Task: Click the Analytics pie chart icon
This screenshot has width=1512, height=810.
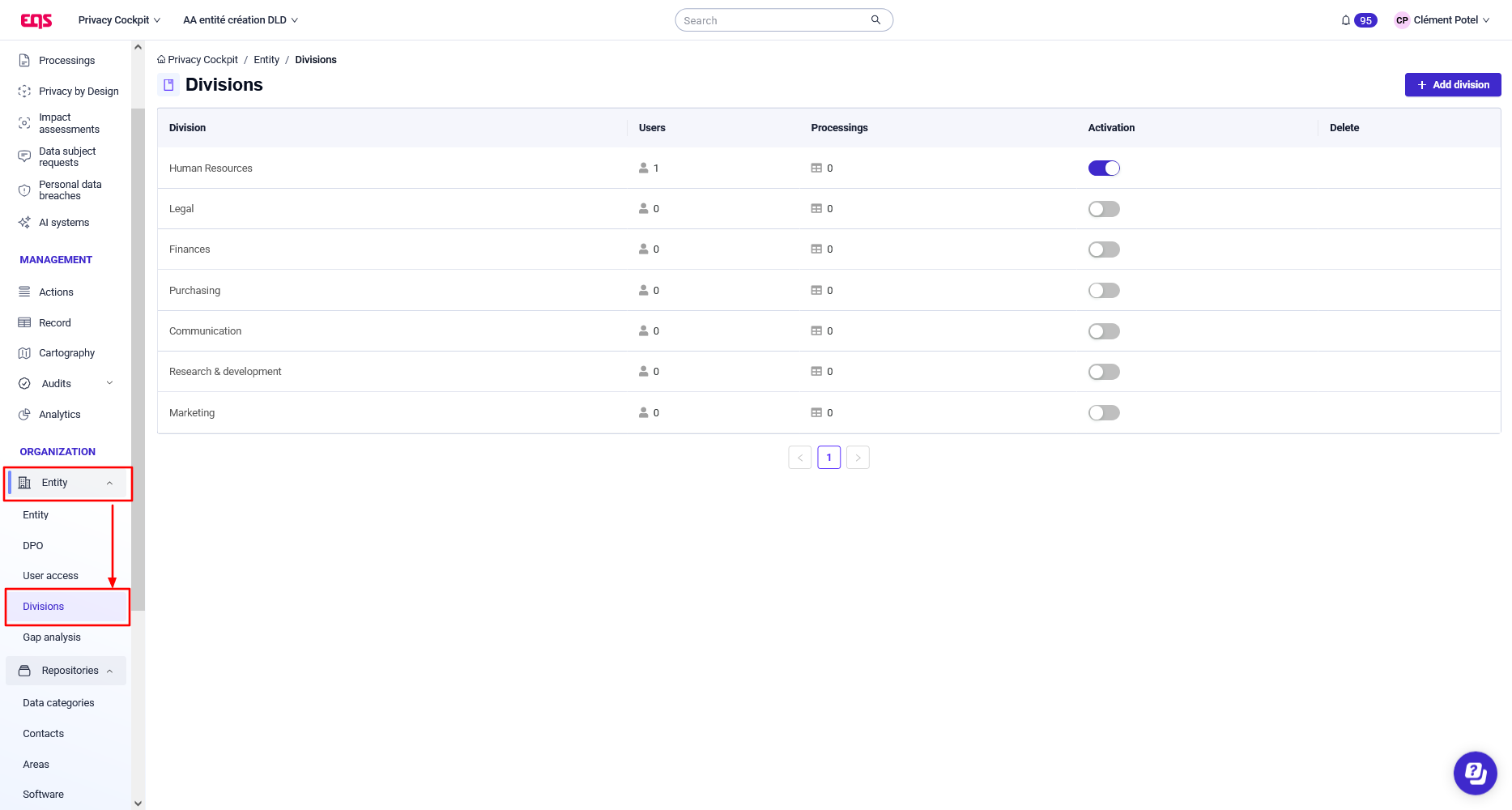Action: click(24, 415)
